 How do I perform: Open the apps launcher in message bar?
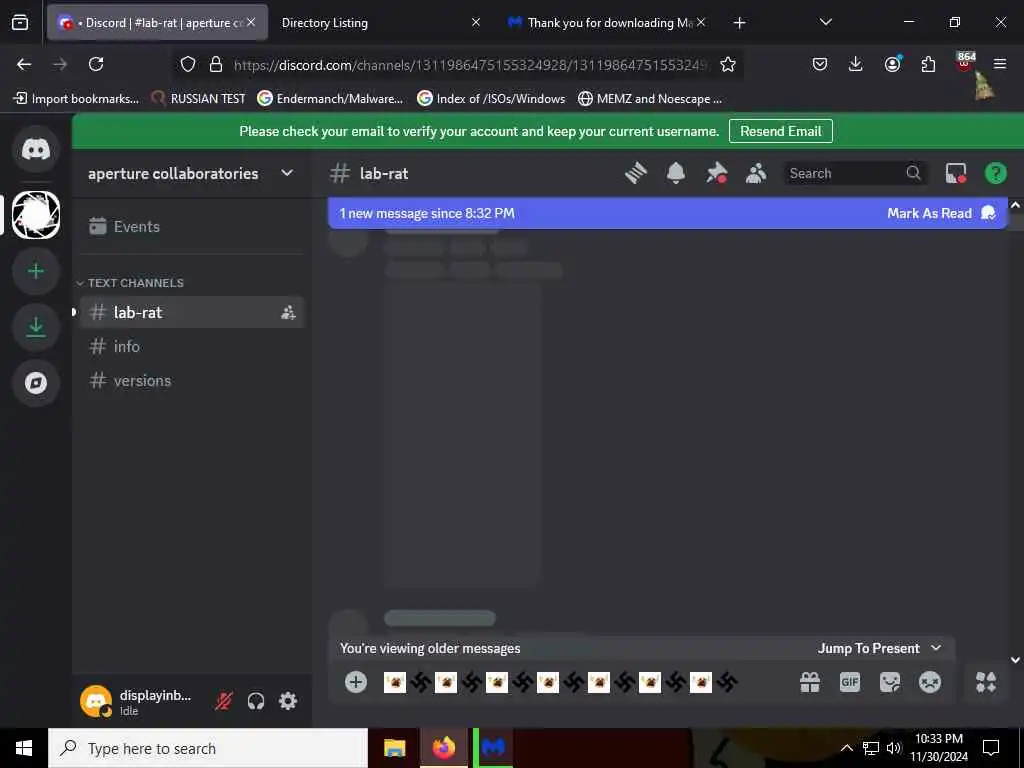click(x=985, y=682)
